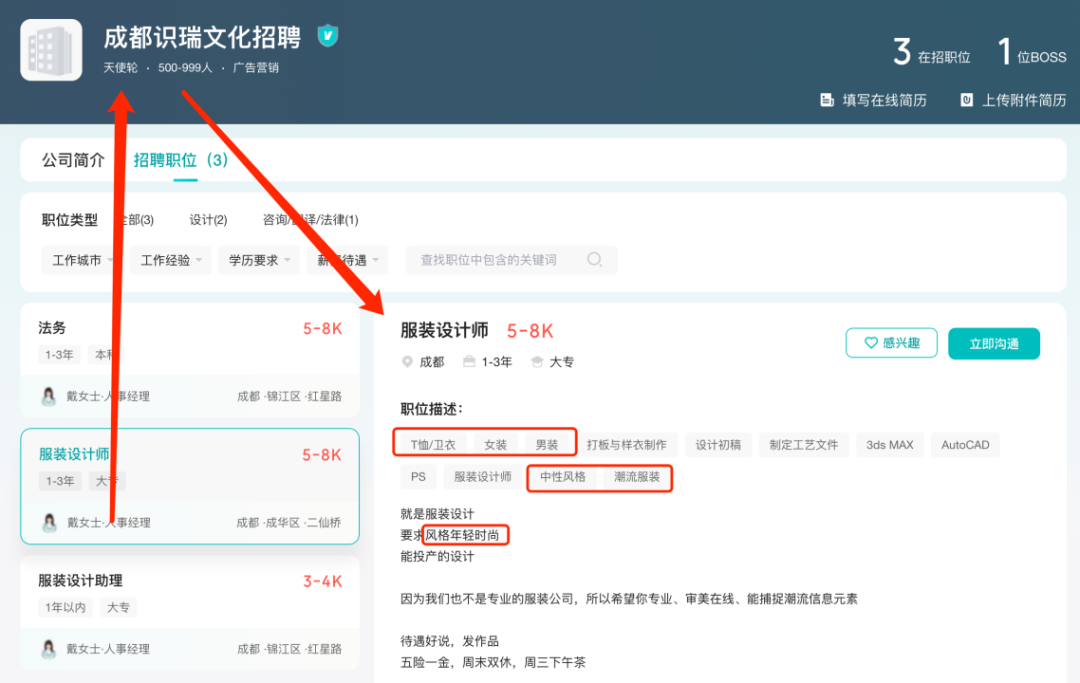Click the company building logo icon
This screenshot has width=1080, height=683.
(51, 50)
